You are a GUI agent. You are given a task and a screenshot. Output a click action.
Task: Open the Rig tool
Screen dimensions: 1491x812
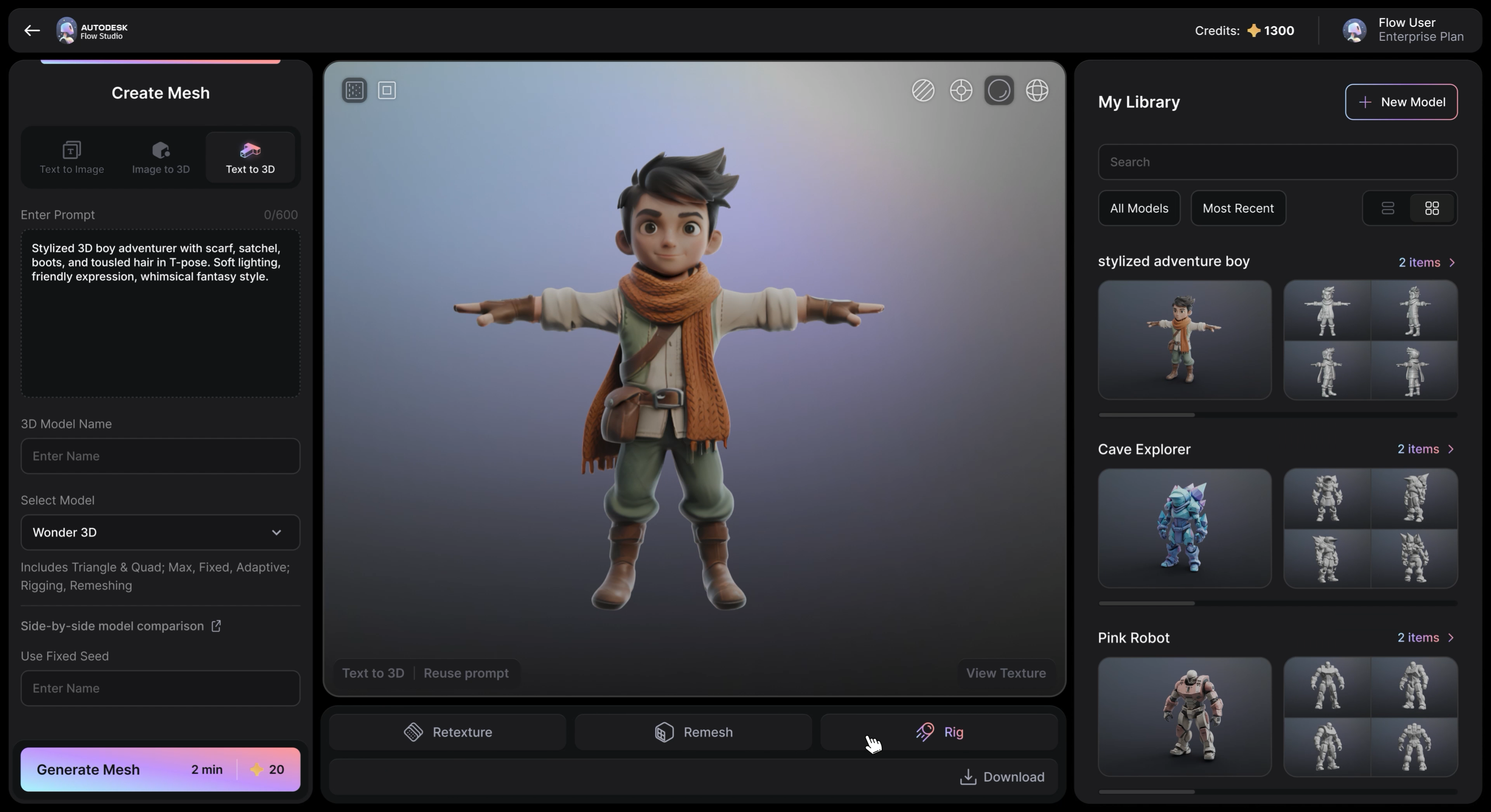939,732
